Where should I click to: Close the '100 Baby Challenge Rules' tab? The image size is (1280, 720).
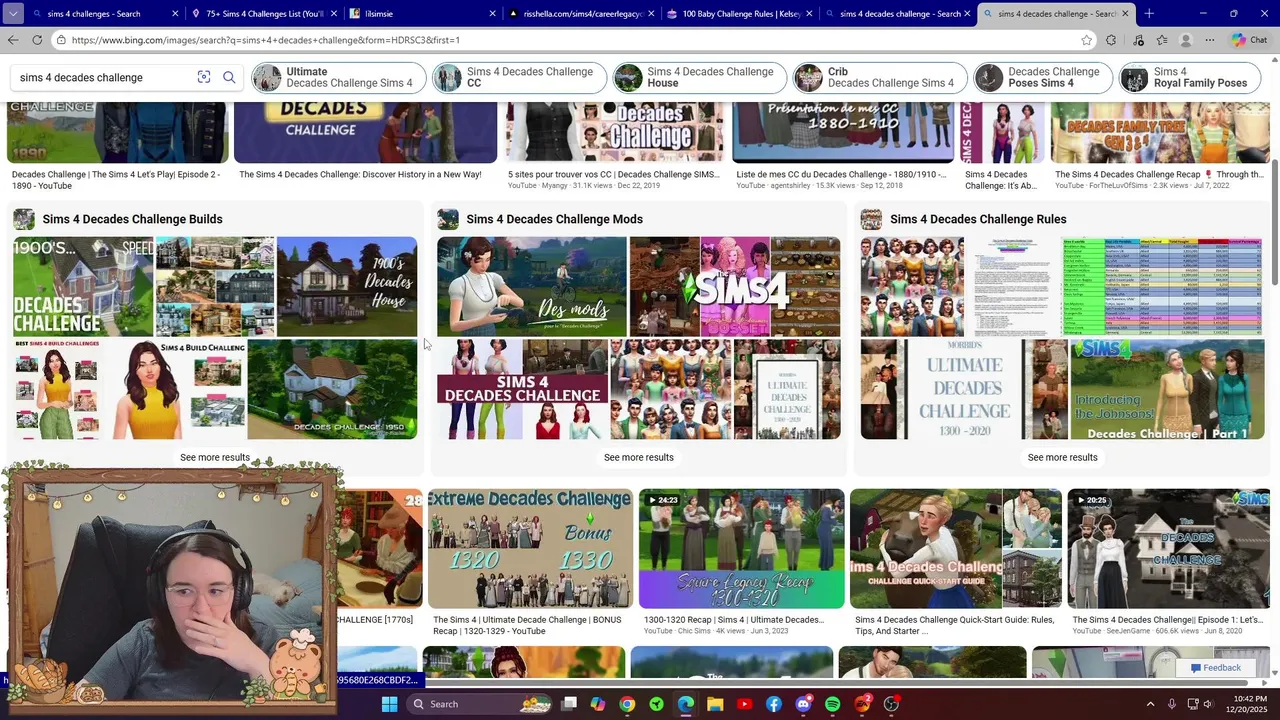point(809,14)
